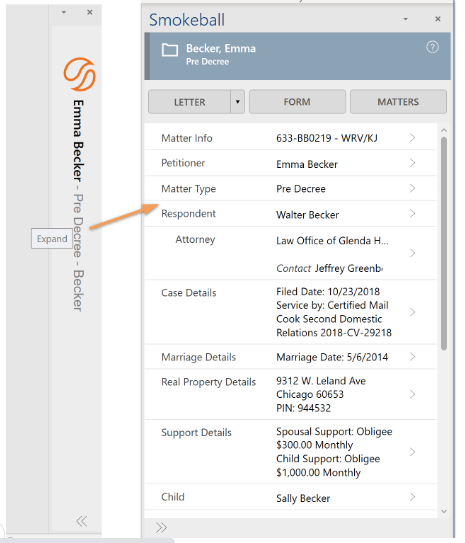This screenshot has height=543, width=465.
Task: Click the scrollbar up arrow
Action: click(x=444, y=131)
